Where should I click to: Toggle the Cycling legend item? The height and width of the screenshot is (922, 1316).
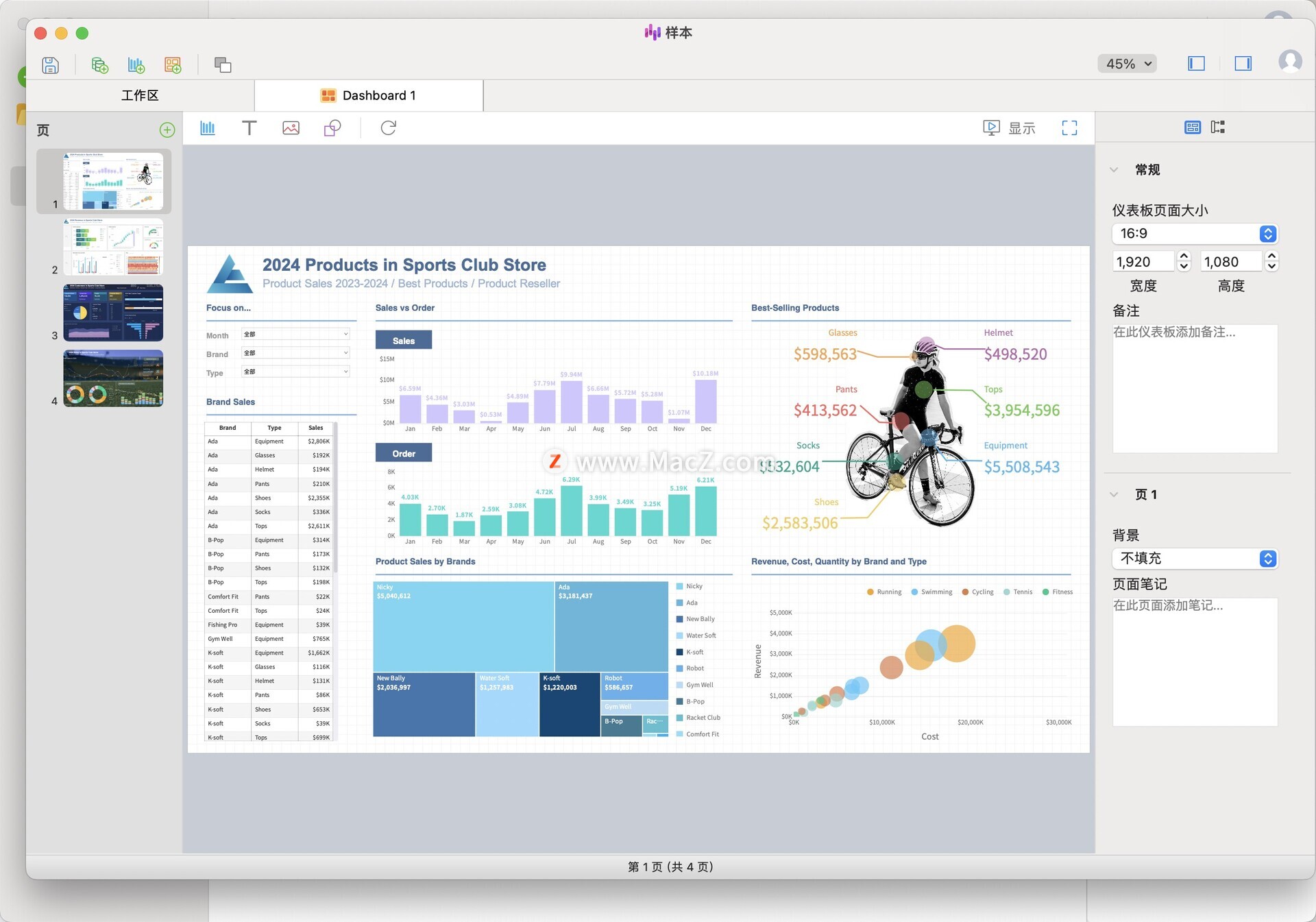(x=977, y=592)
